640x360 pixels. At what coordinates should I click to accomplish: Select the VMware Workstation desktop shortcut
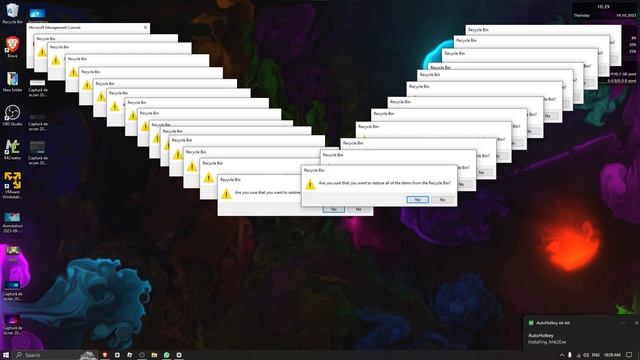pos(12,185)
